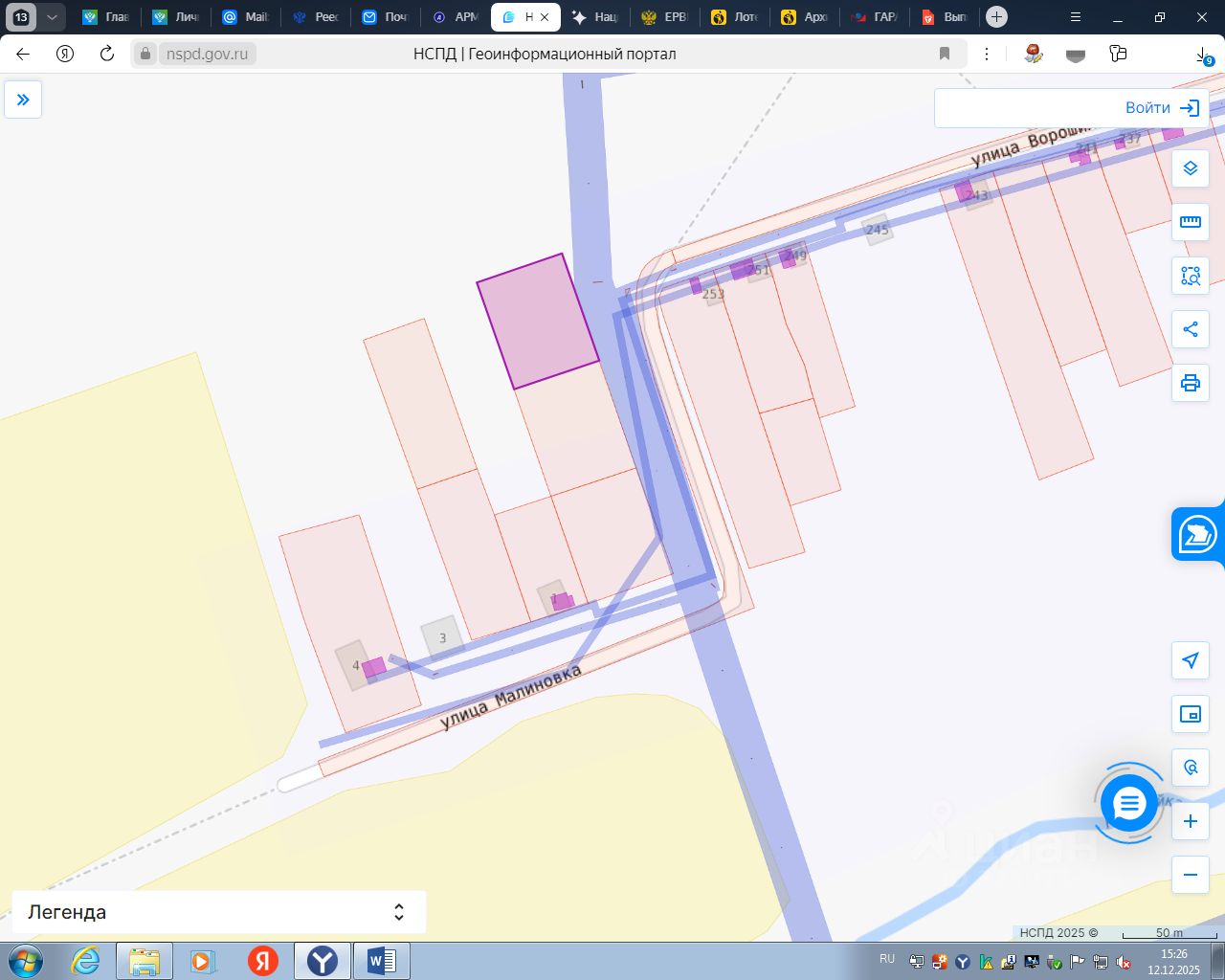Open Yandex home via Я button
1225x980 pixels.
tap(65, 54)
